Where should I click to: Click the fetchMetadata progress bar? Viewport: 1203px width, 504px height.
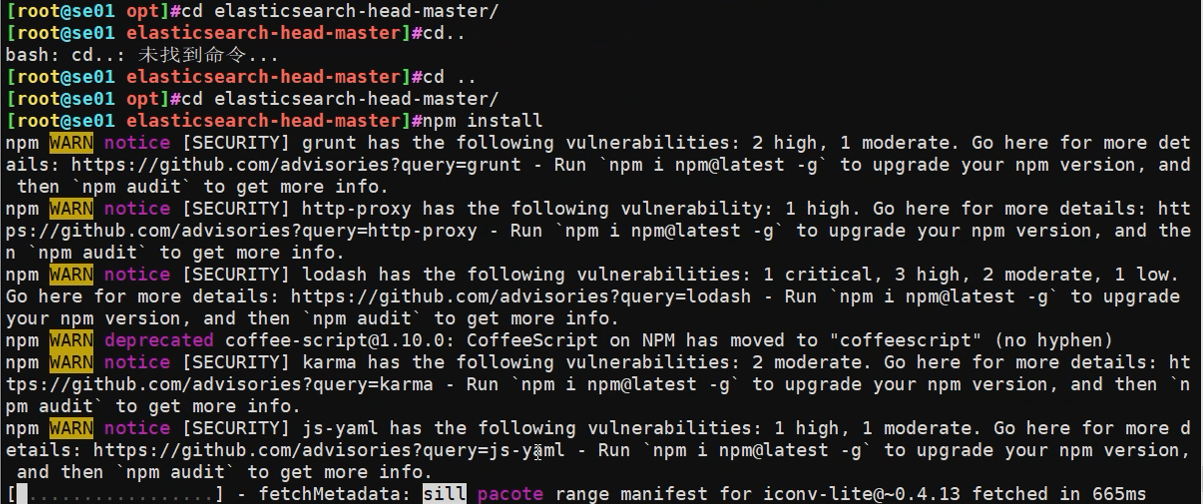115,494
